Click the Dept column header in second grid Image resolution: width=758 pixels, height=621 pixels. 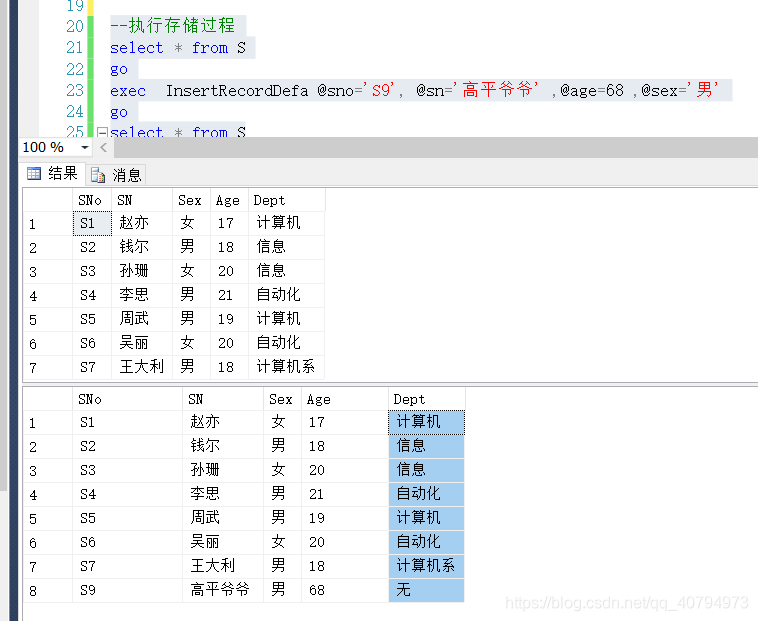point(426,399)
